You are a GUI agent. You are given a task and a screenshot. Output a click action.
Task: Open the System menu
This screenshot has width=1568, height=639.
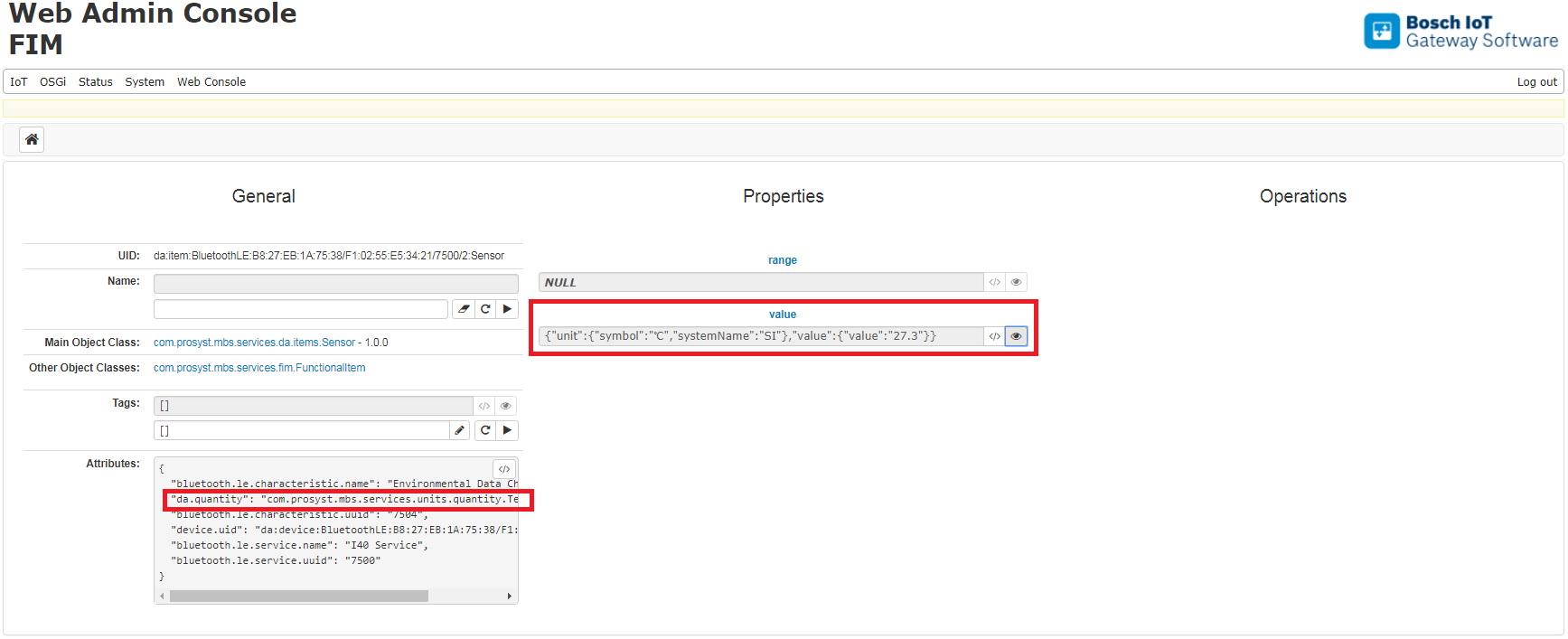pyautogui.click(x=145, y=82)
